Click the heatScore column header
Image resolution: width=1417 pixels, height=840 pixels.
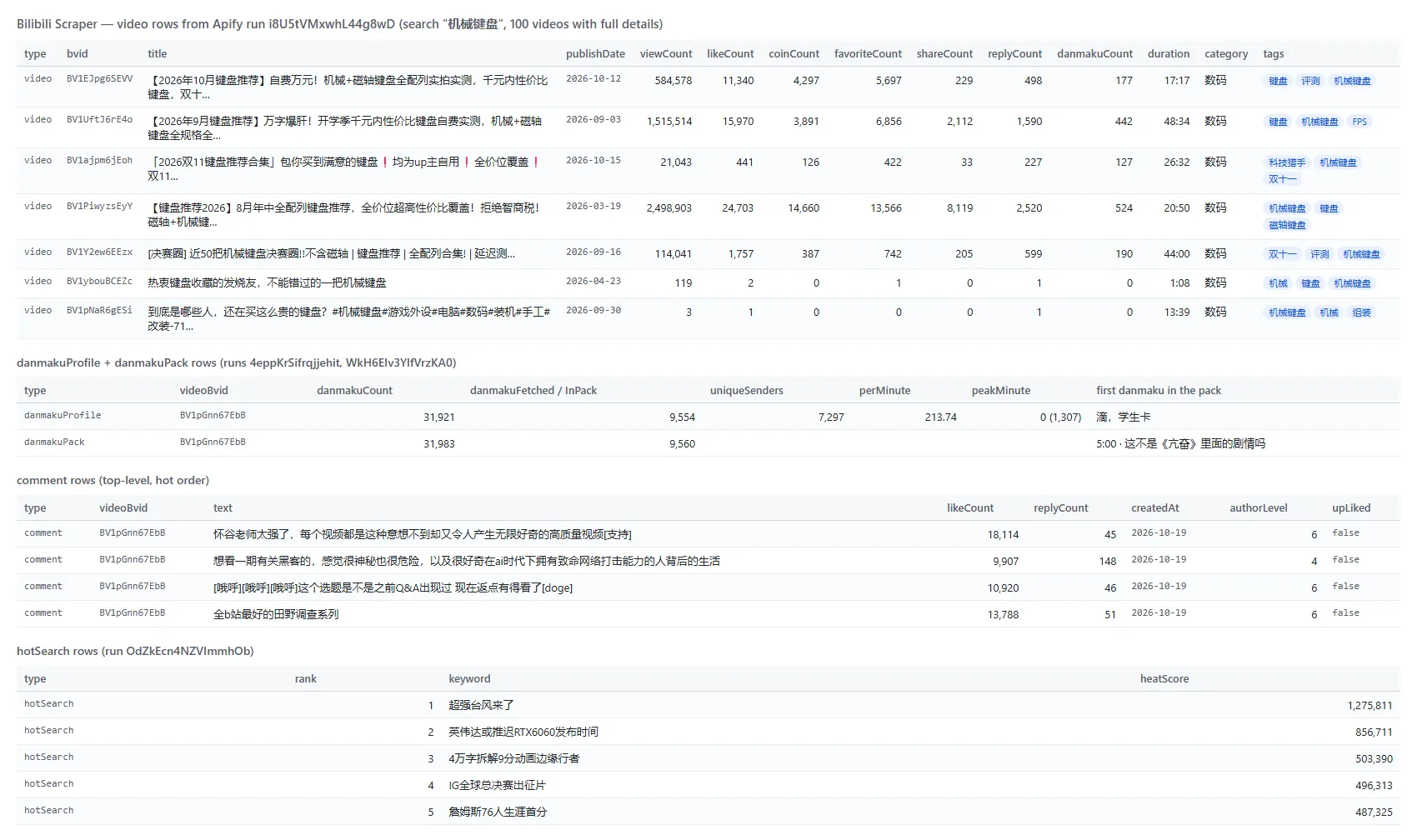click(1164, 678)
